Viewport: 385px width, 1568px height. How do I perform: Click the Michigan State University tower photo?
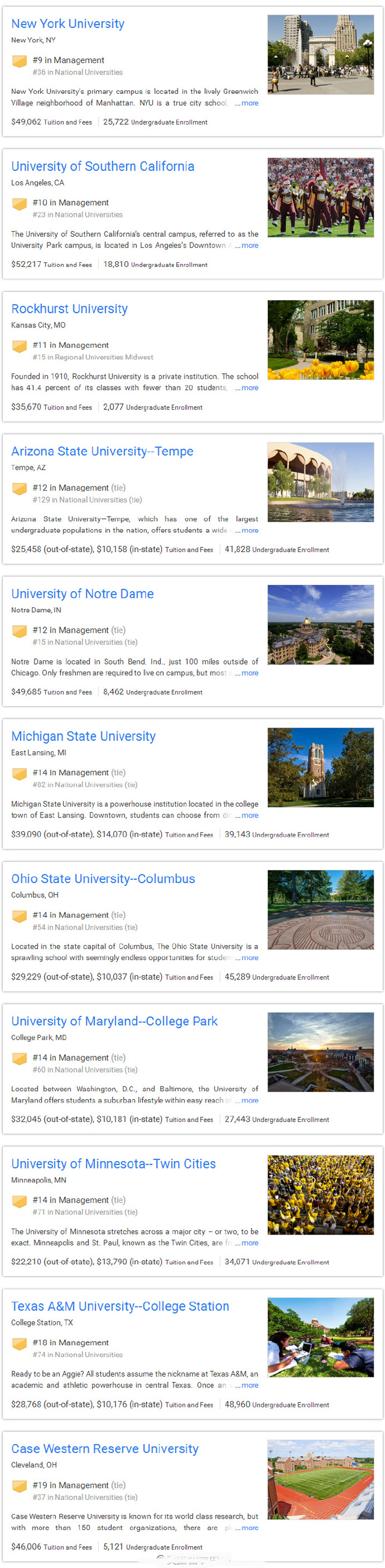321,767
